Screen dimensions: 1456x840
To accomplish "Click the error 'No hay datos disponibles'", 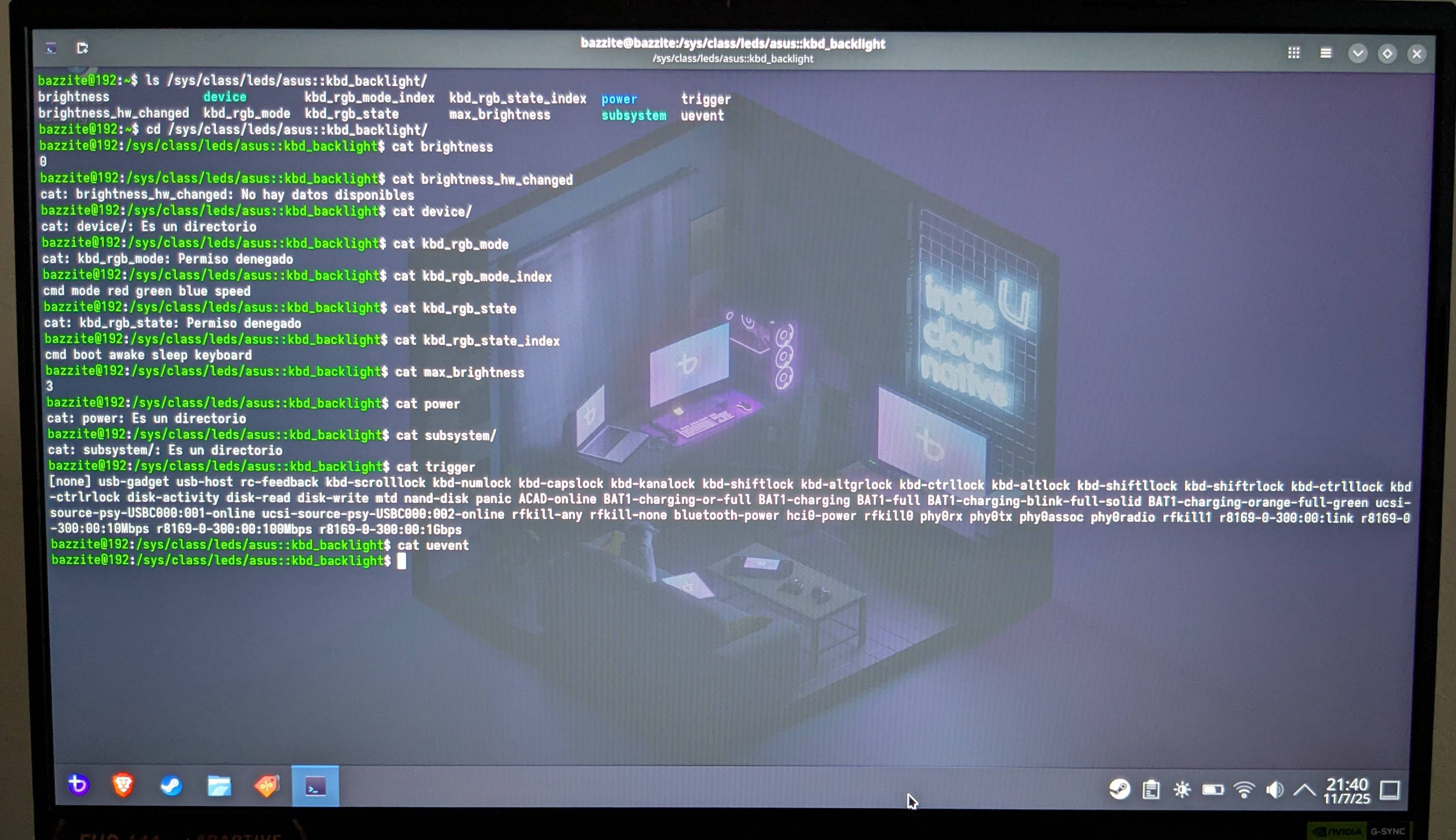I will pyautogui.click(x=328, y=195).
